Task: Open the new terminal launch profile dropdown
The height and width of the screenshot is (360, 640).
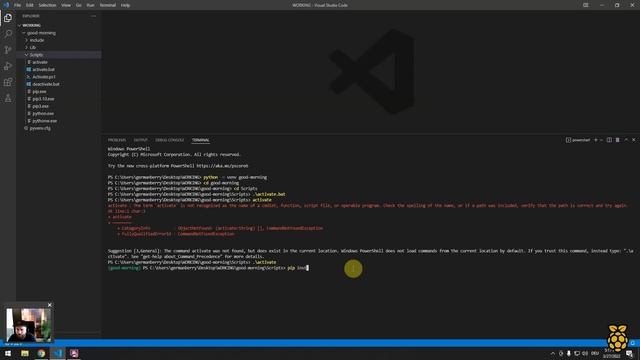Action: tap(601, 140)
